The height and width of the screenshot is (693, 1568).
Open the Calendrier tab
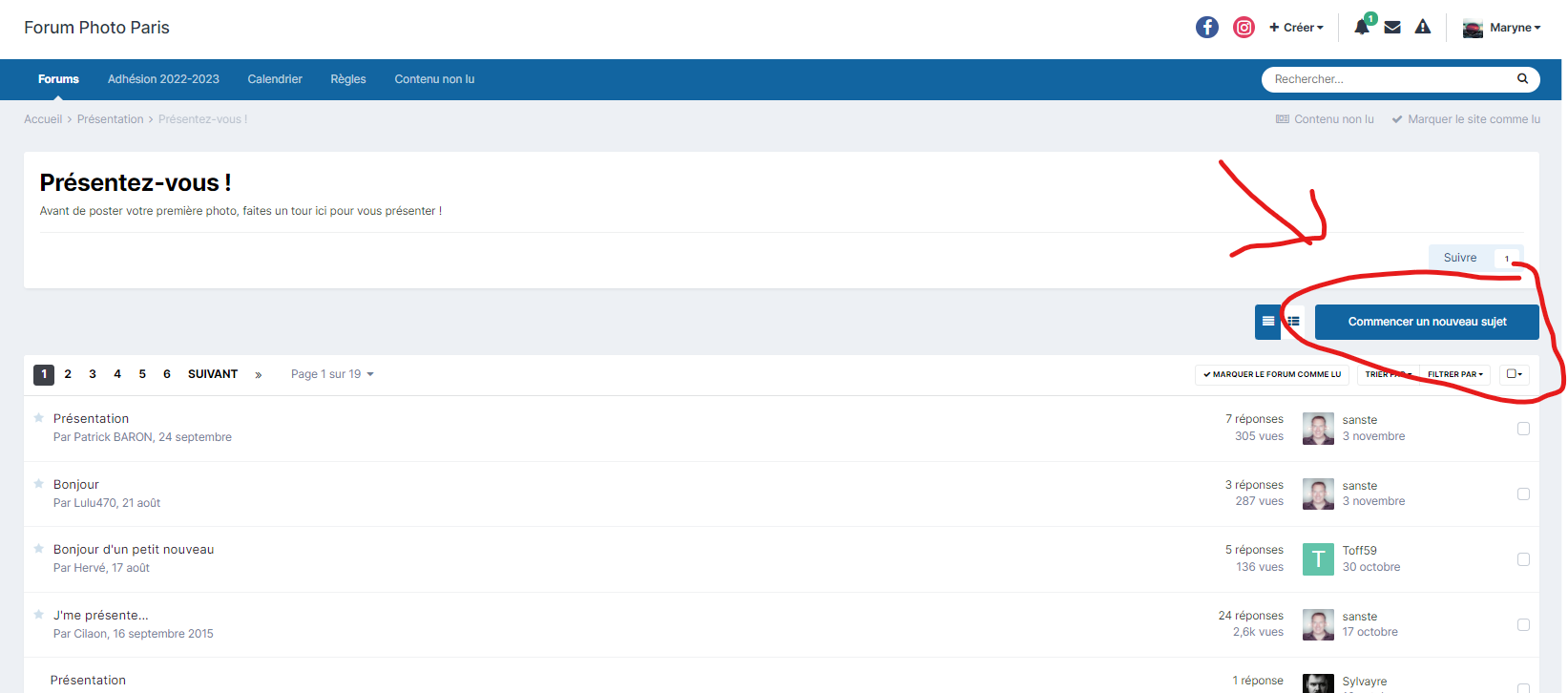click(x=275, y=79)
